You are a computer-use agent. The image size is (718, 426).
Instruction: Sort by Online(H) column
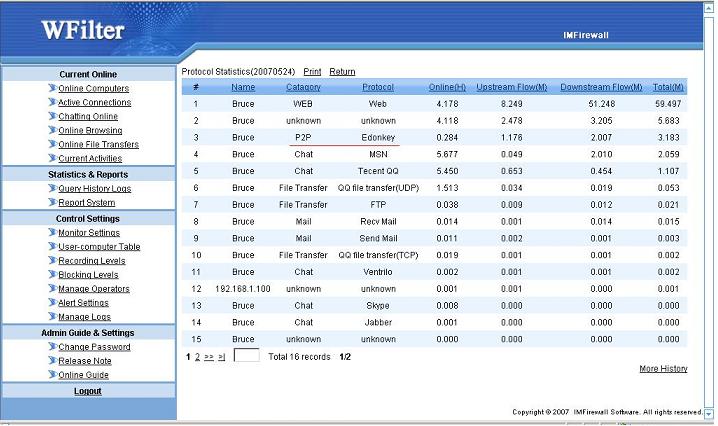click(447, 87)
